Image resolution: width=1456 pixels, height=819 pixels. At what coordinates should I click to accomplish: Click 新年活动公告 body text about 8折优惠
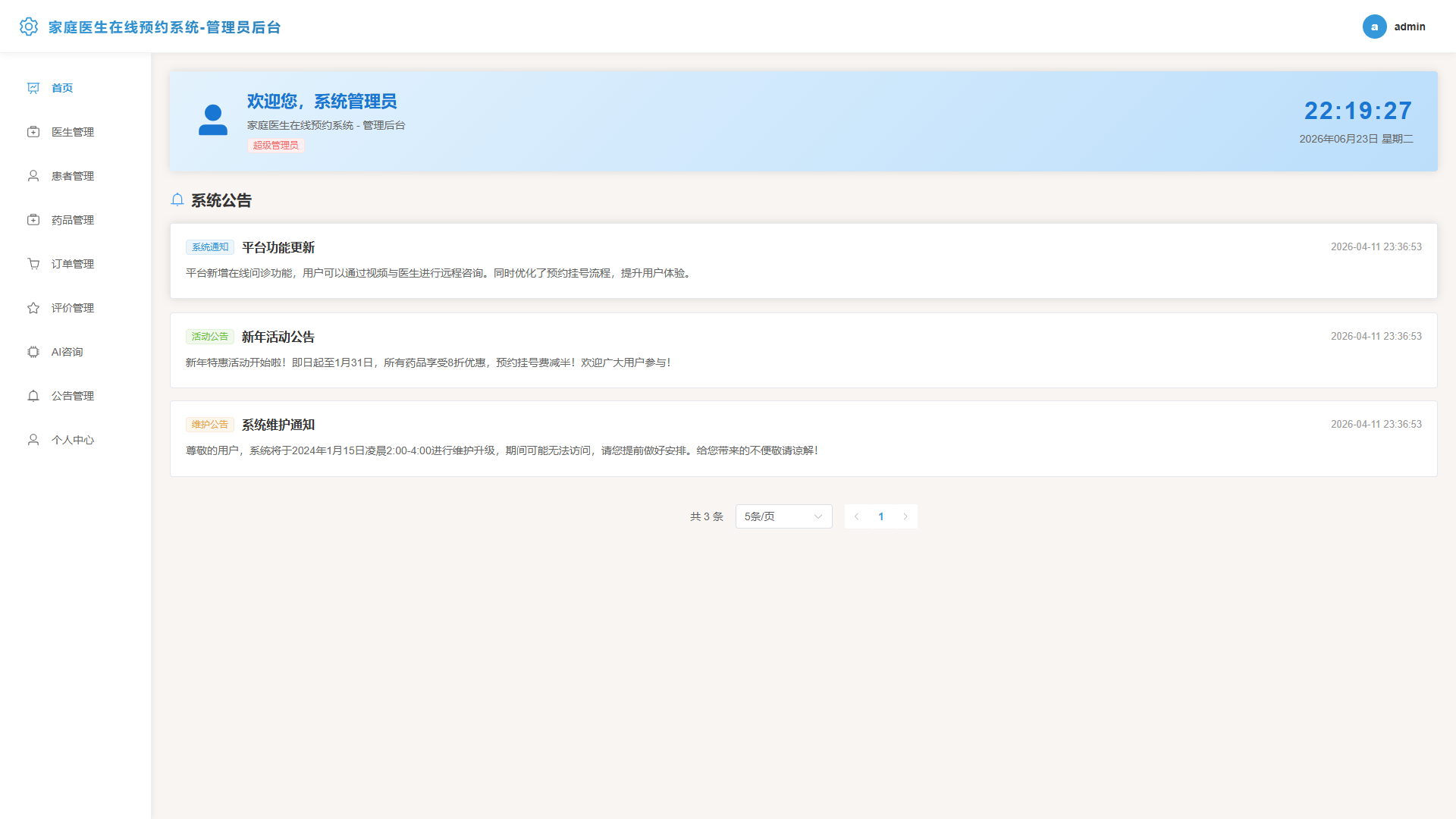[429, 362]
